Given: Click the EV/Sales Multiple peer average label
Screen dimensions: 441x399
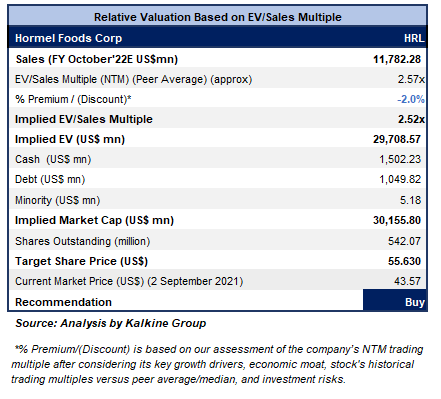Looking at the screenshot, I should click(x=133, y=79).
